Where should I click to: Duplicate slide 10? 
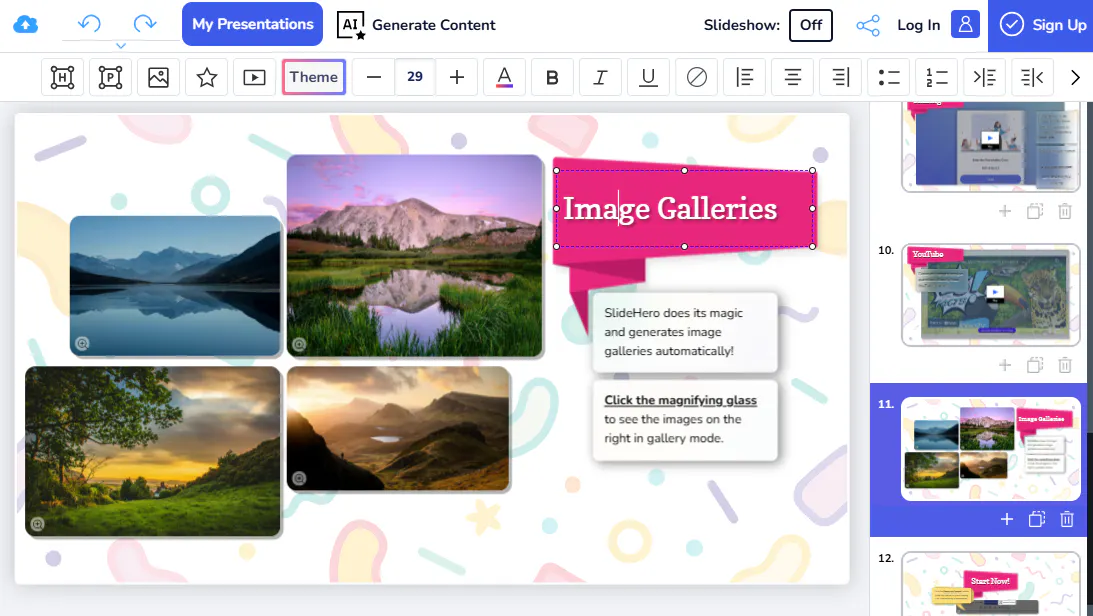pyautogui.click(x=1035, y=364)
